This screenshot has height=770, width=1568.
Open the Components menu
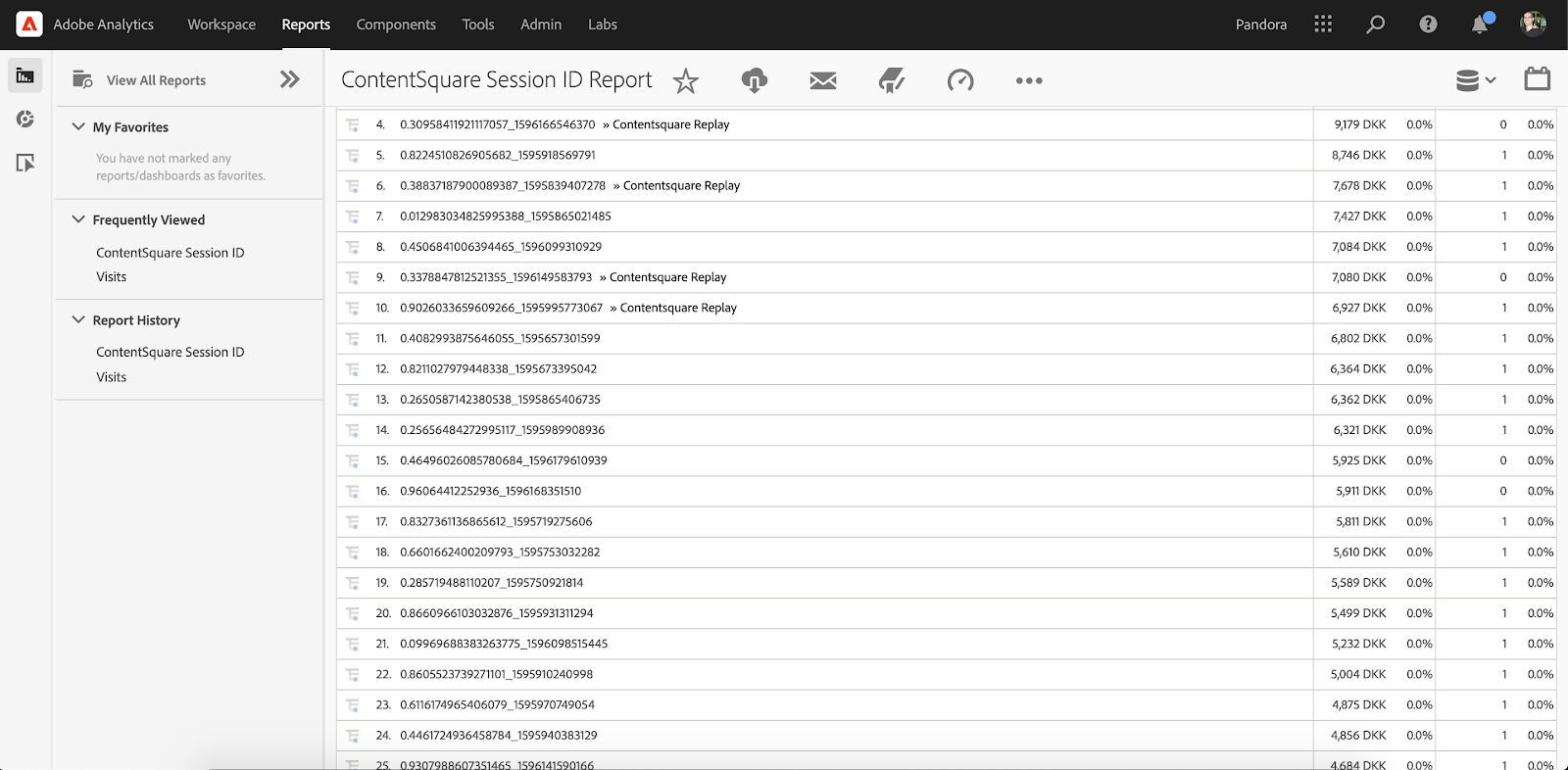pos(396,24)
